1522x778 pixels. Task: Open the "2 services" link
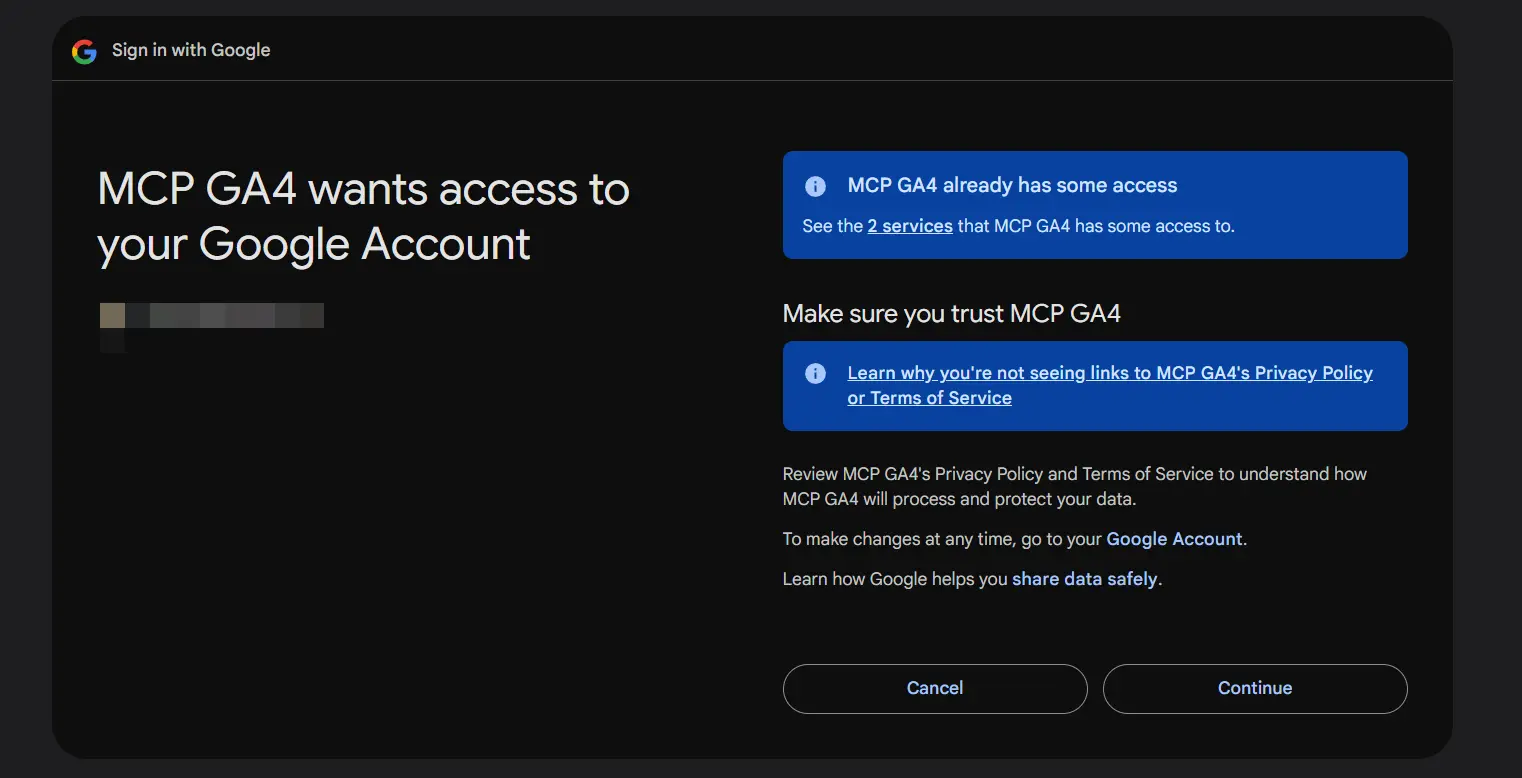pyautogui.click(x=910, y=226)
